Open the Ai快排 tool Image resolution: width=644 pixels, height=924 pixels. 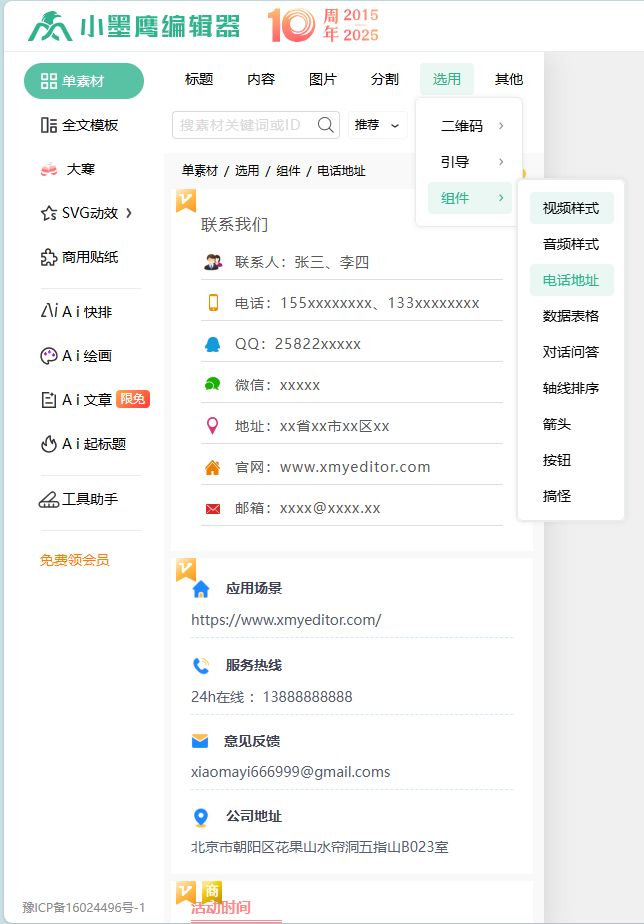click(76, 311)
